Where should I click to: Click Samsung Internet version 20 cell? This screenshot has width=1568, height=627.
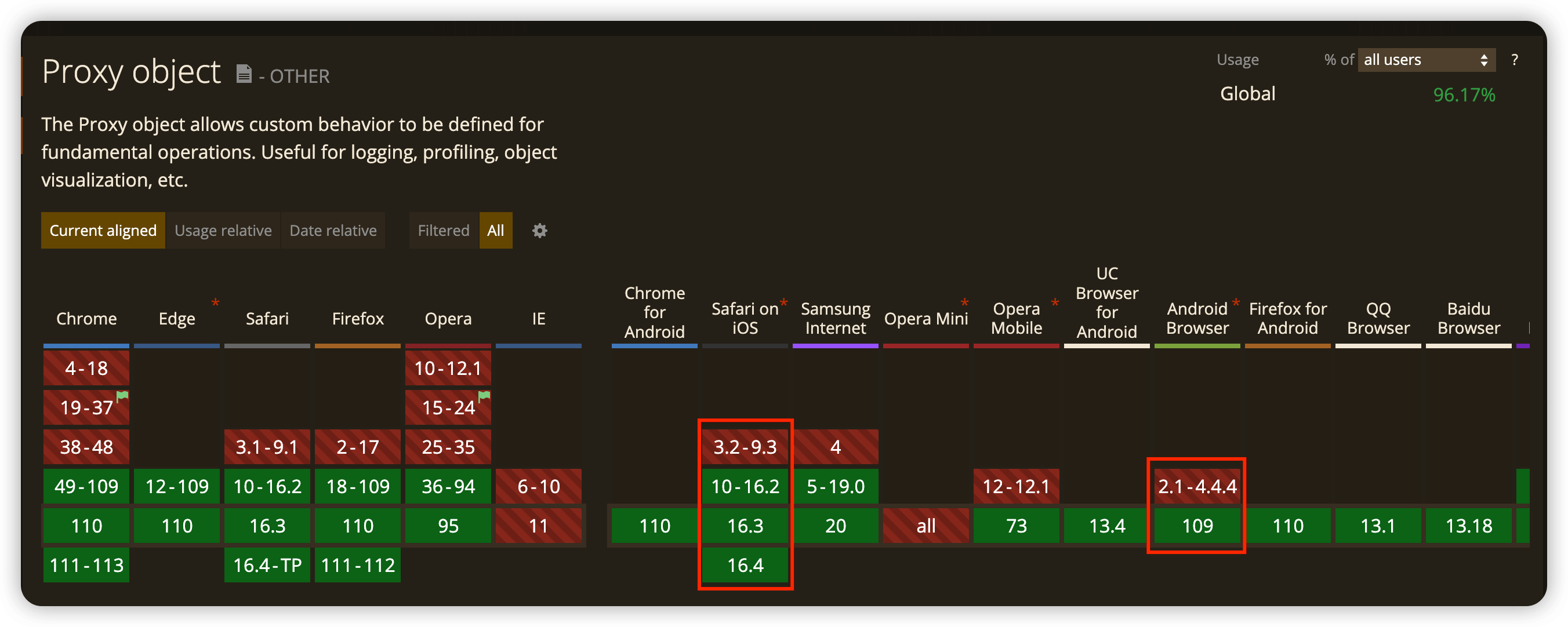[x=835, y=526]
